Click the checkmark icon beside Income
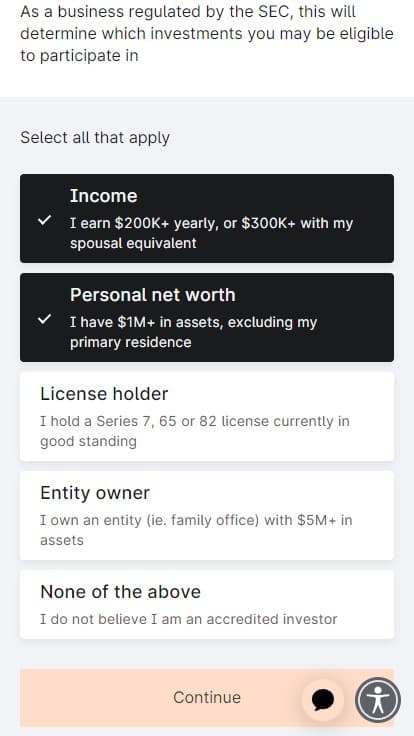Screen dimensions: 414x736 tap(45, 220)
